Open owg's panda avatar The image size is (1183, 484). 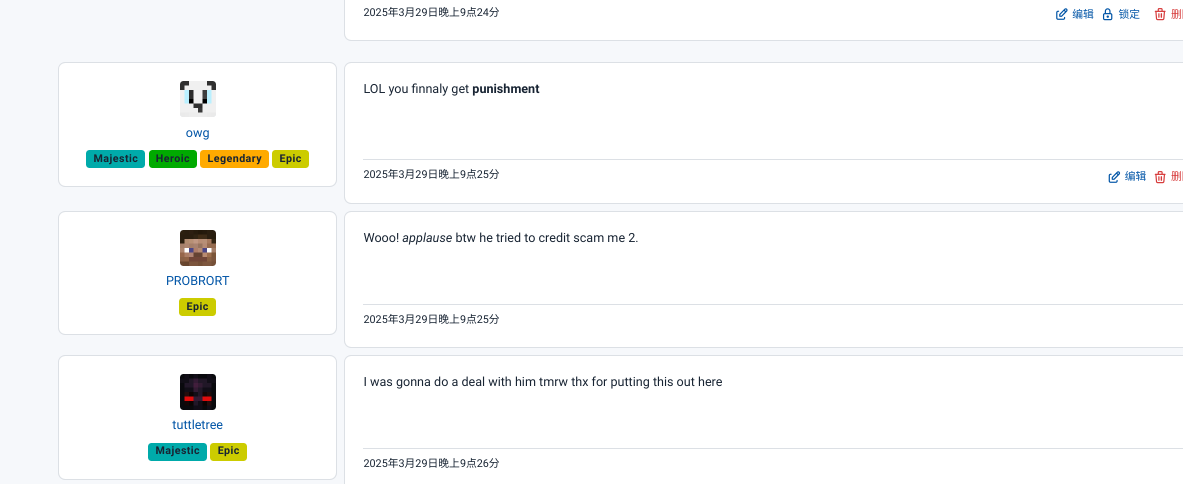pos(198,99)
